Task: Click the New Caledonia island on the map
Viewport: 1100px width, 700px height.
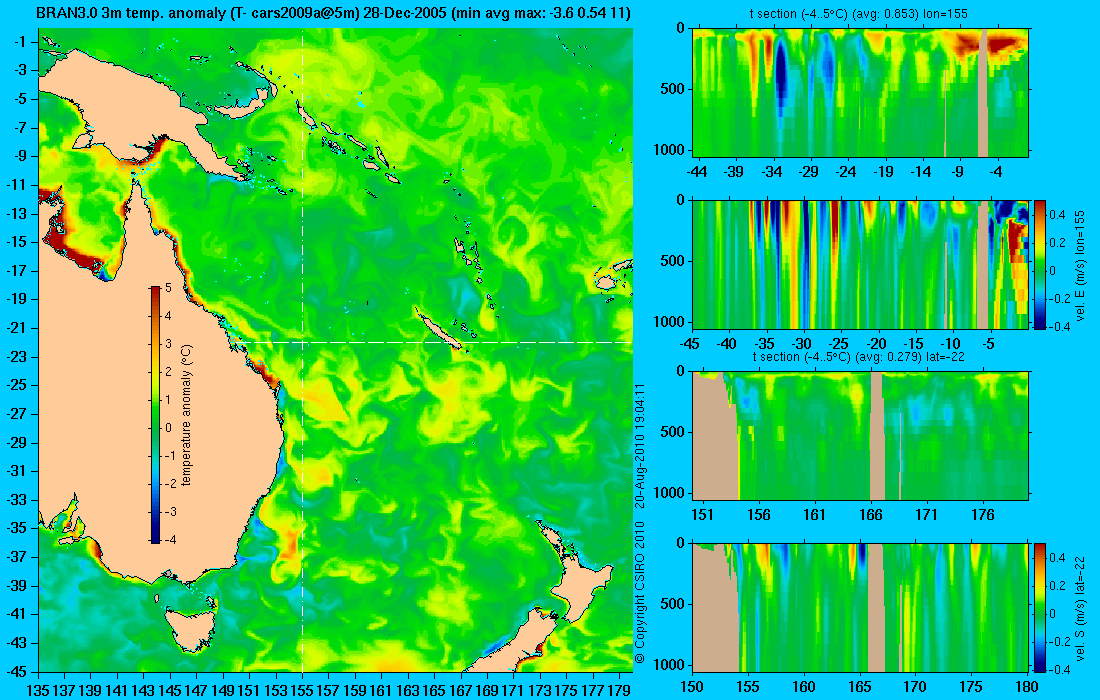Action: tap(438, 328)
